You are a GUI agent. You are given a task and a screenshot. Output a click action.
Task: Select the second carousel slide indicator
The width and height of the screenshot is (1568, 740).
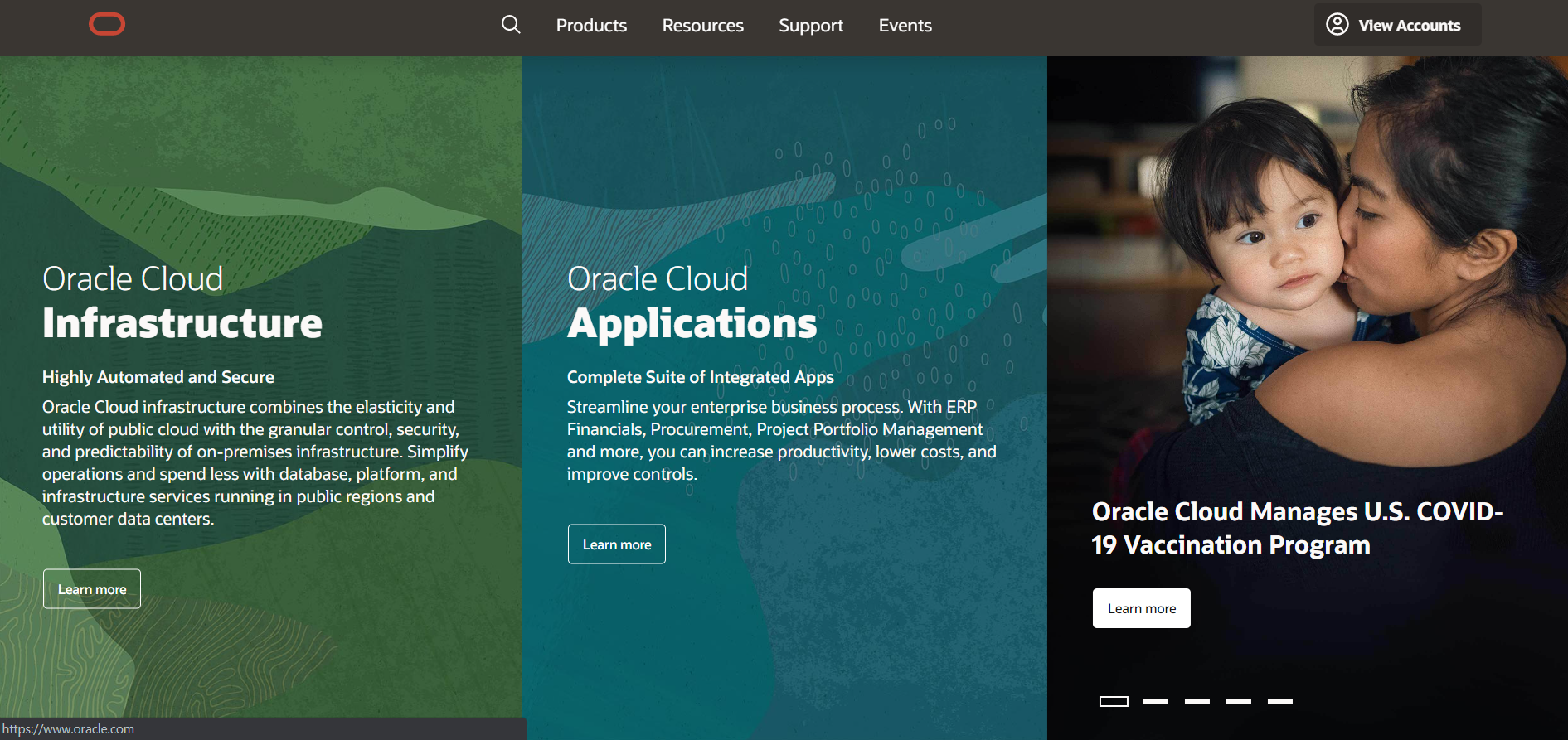tap(1156, 701)
